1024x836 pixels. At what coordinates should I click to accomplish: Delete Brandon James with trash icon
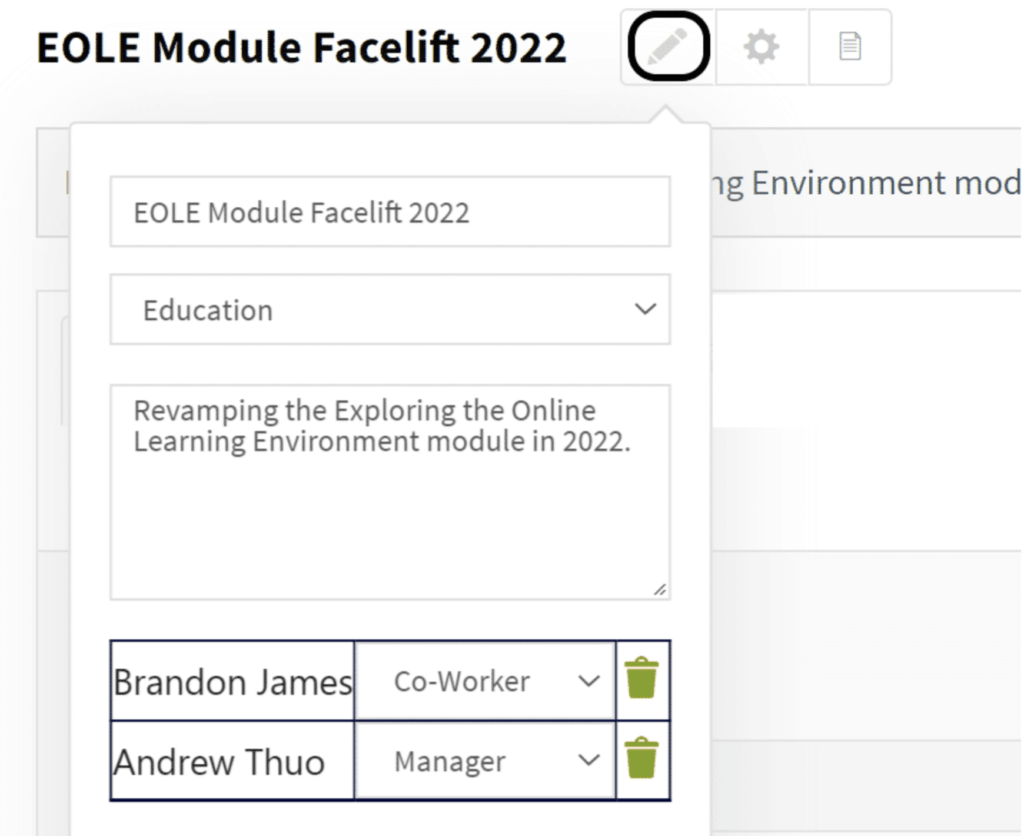pyautogui.click(x=642, y=679)
